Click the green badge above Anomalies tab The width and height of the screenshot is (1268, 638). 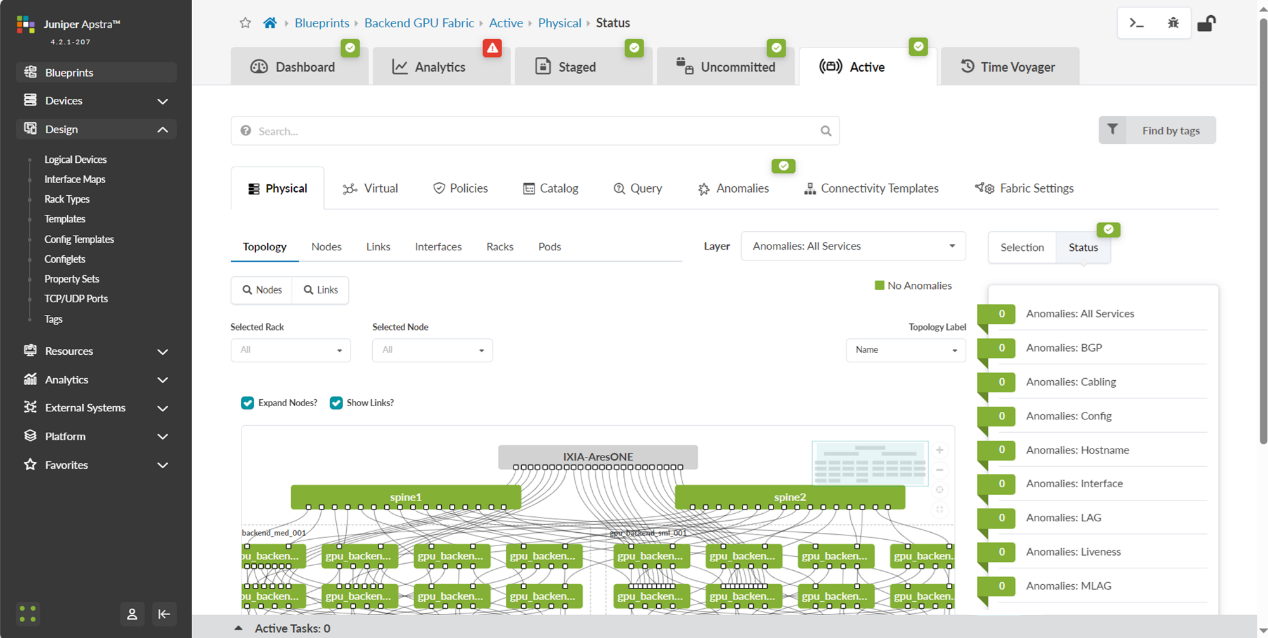coord(784,166)
